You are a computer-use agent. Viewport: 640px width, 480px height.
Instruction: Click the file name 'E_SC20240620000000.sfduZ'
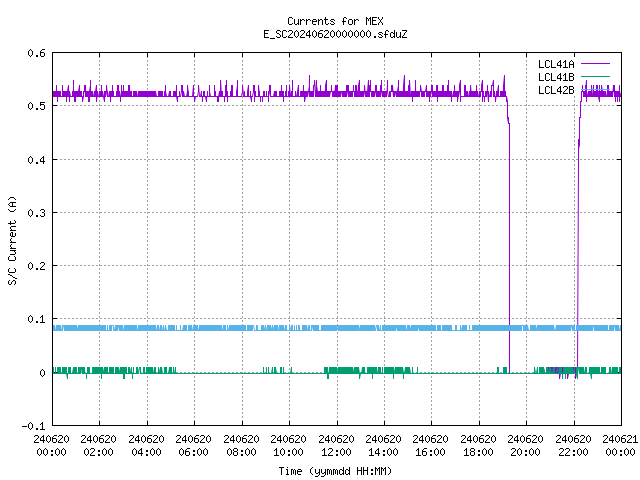coord(335,34)
